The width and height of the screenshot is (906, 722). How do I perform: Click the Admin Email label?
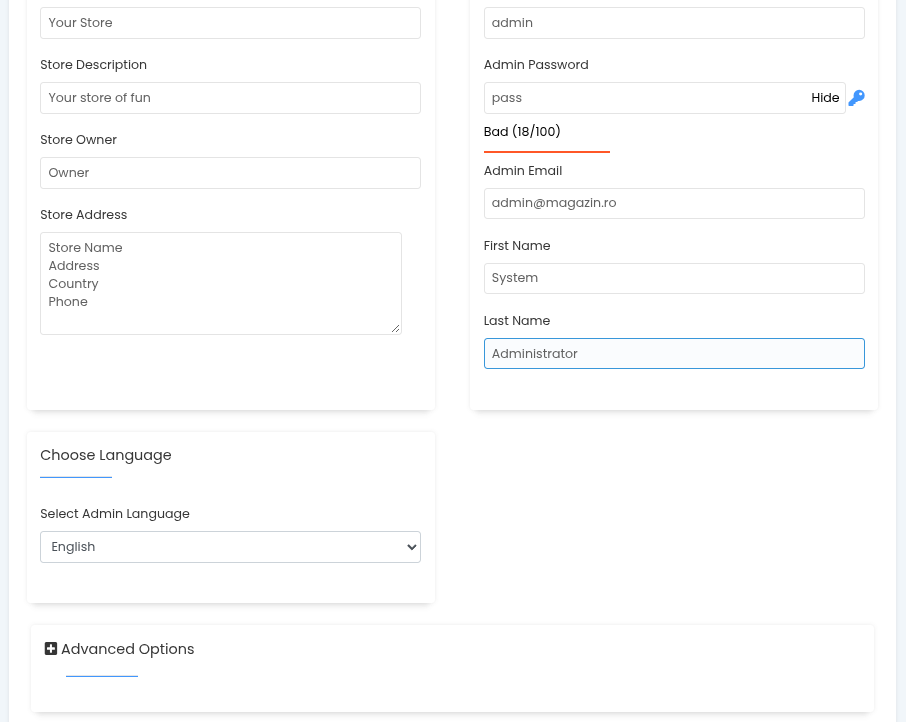(523, 171)
